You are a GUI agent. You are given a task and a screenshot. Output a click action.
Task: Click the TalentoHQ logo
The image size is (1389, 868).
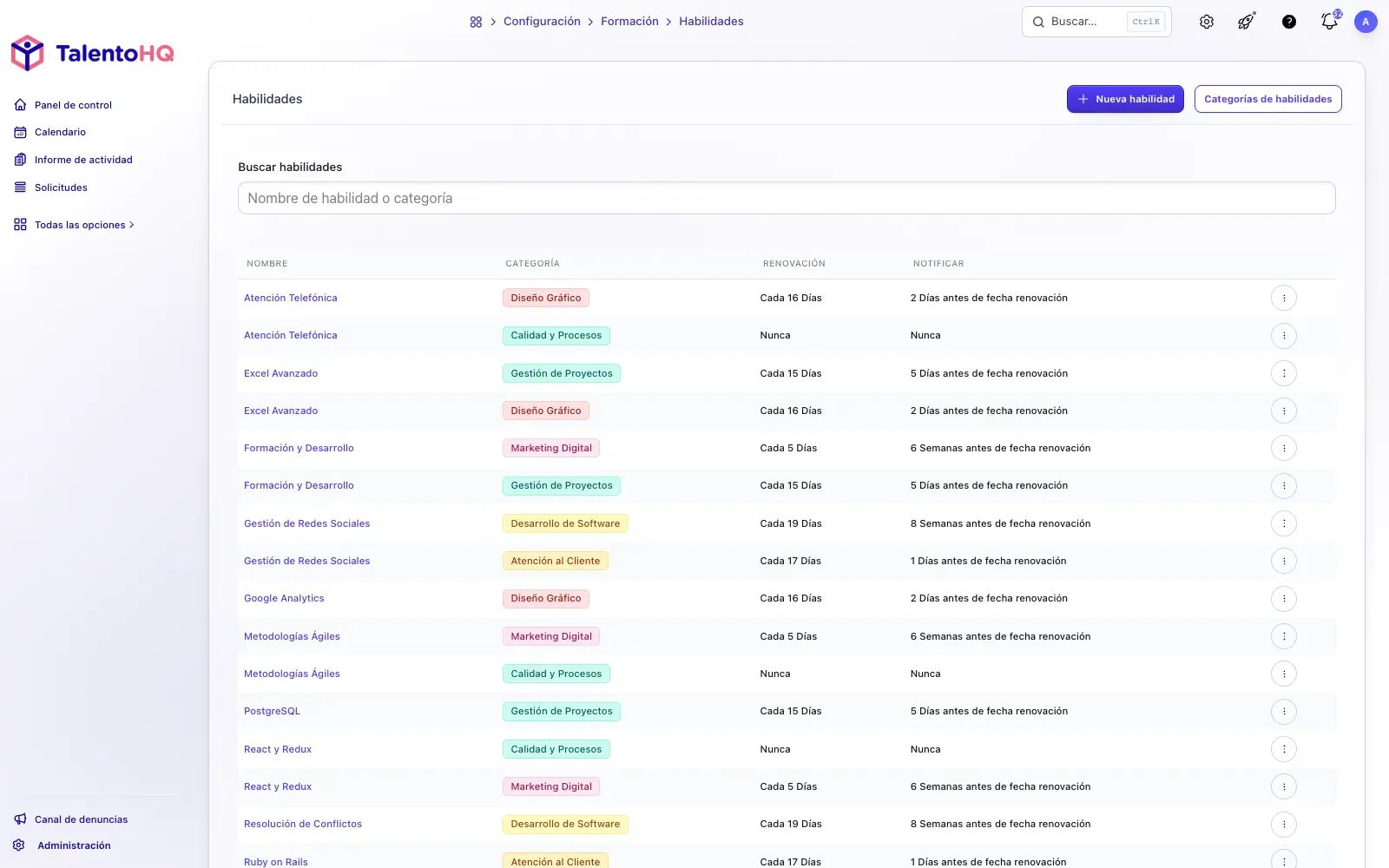tap(92, 53)
